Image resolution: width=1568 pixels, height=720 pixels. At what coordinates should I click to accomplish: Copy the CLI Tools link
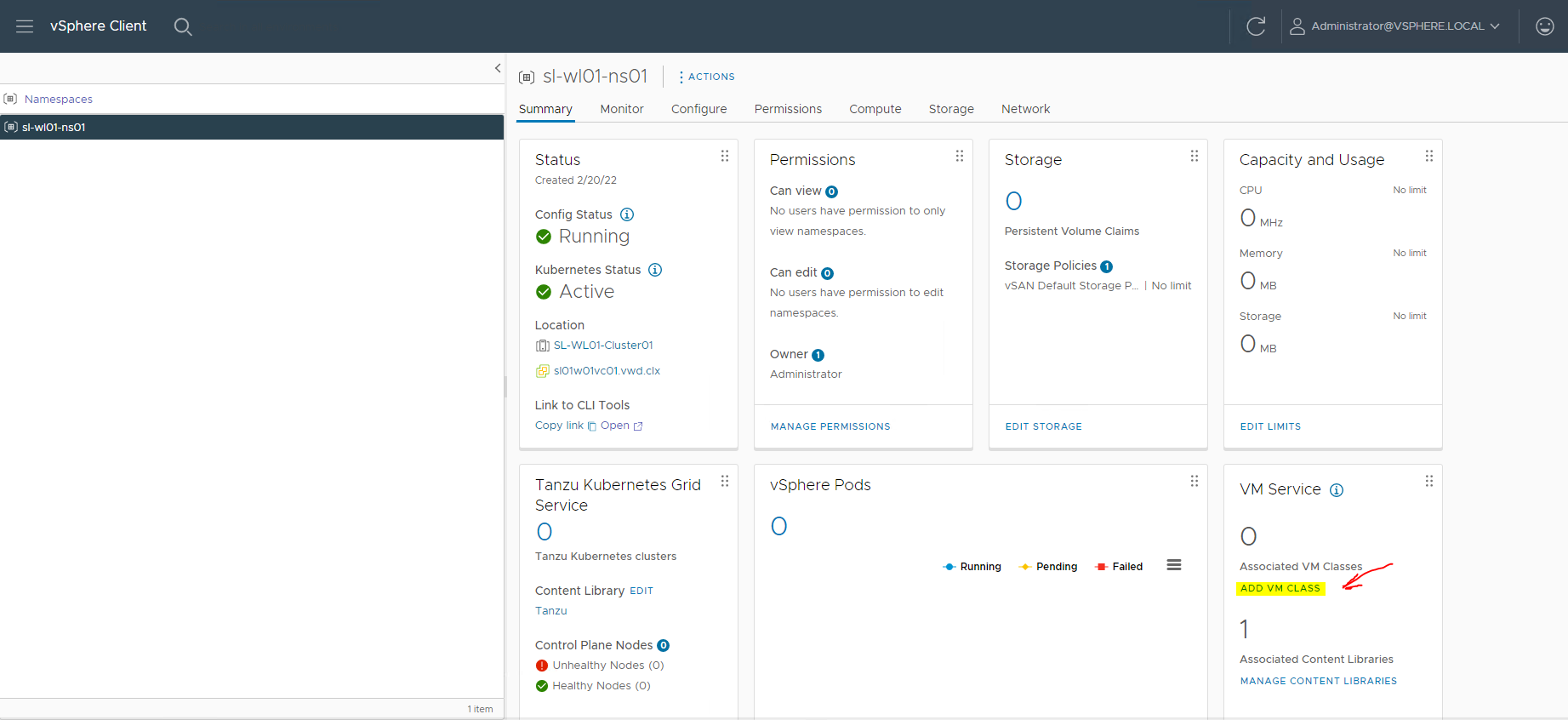tap(566, 426)
